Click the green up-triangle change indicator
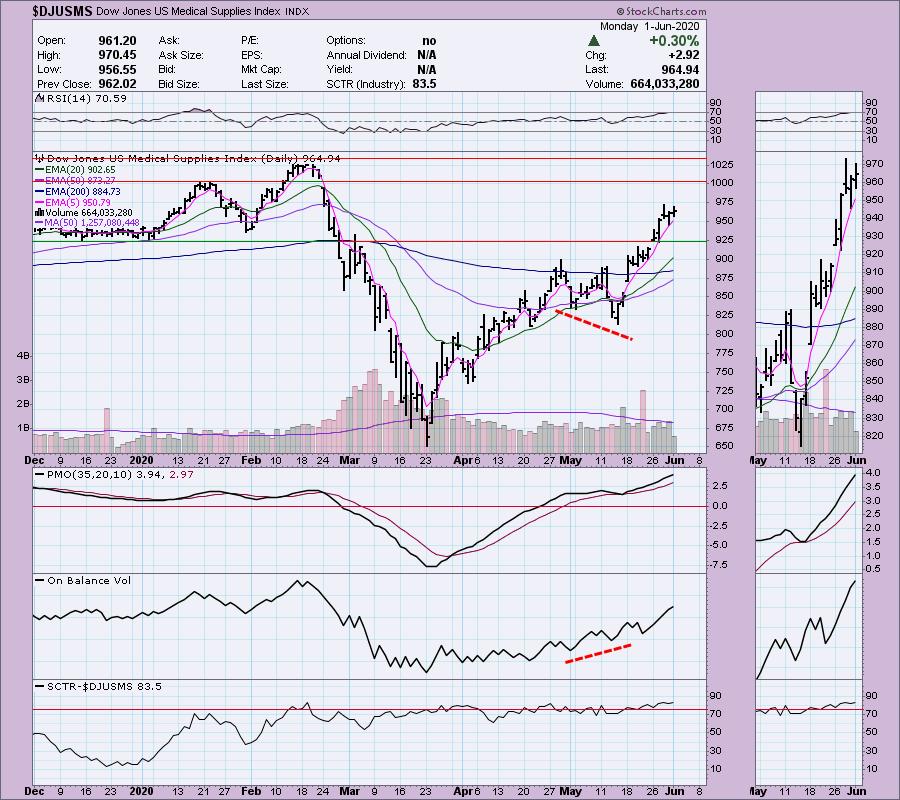 pos(594,41)
